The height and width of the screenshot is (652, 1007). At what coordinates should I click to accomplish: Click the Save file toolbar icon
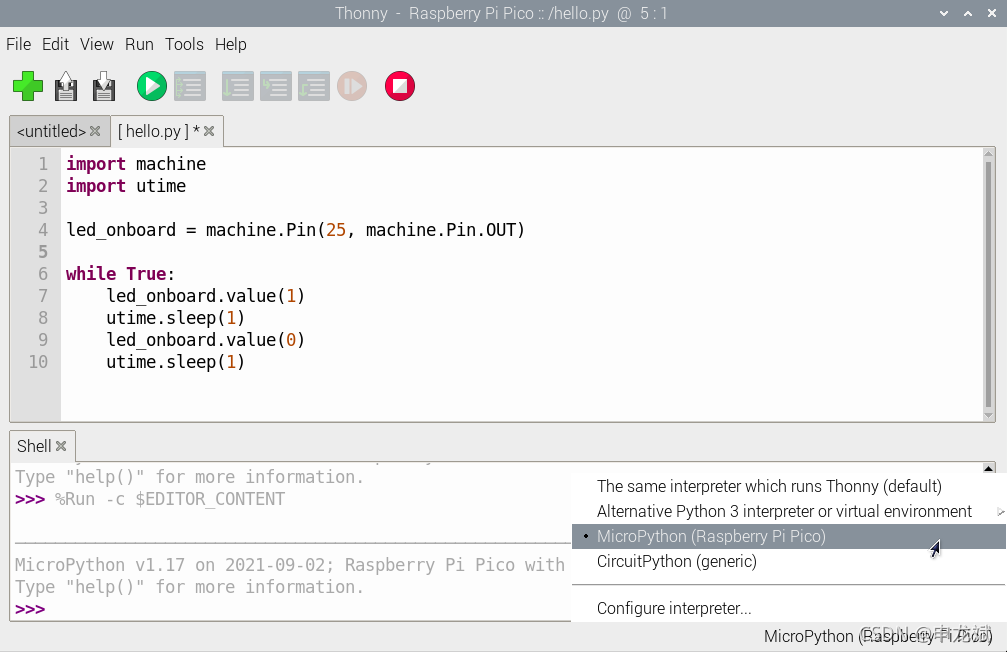coord(103,86)
